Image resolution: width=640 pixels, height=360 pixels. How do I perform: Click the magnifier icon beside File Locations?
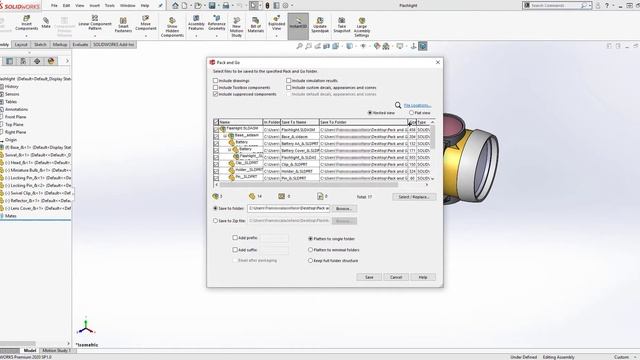click(x=398, y=105)
